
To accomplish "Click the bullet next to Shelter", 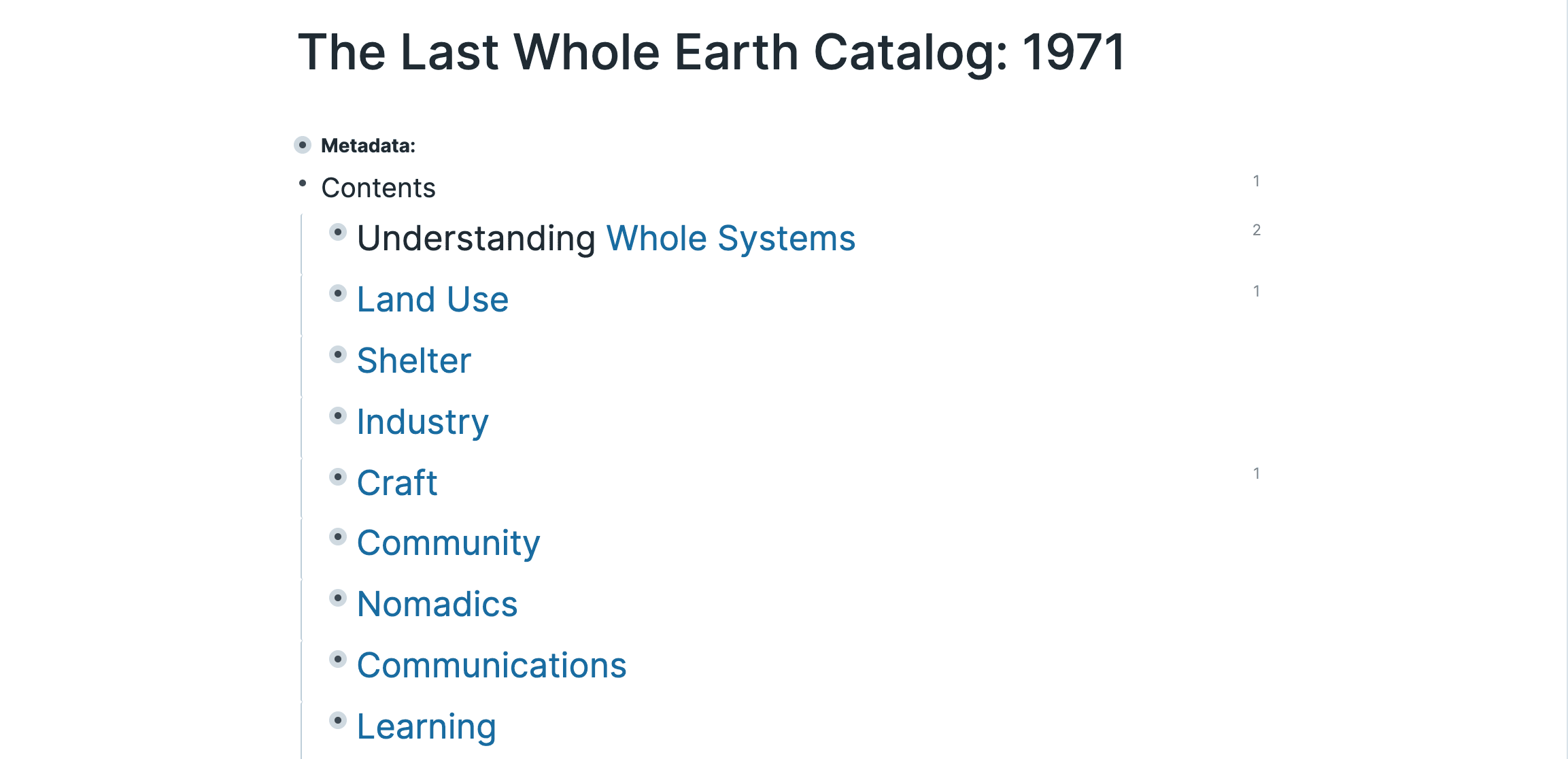I will [x=338, y=355].
